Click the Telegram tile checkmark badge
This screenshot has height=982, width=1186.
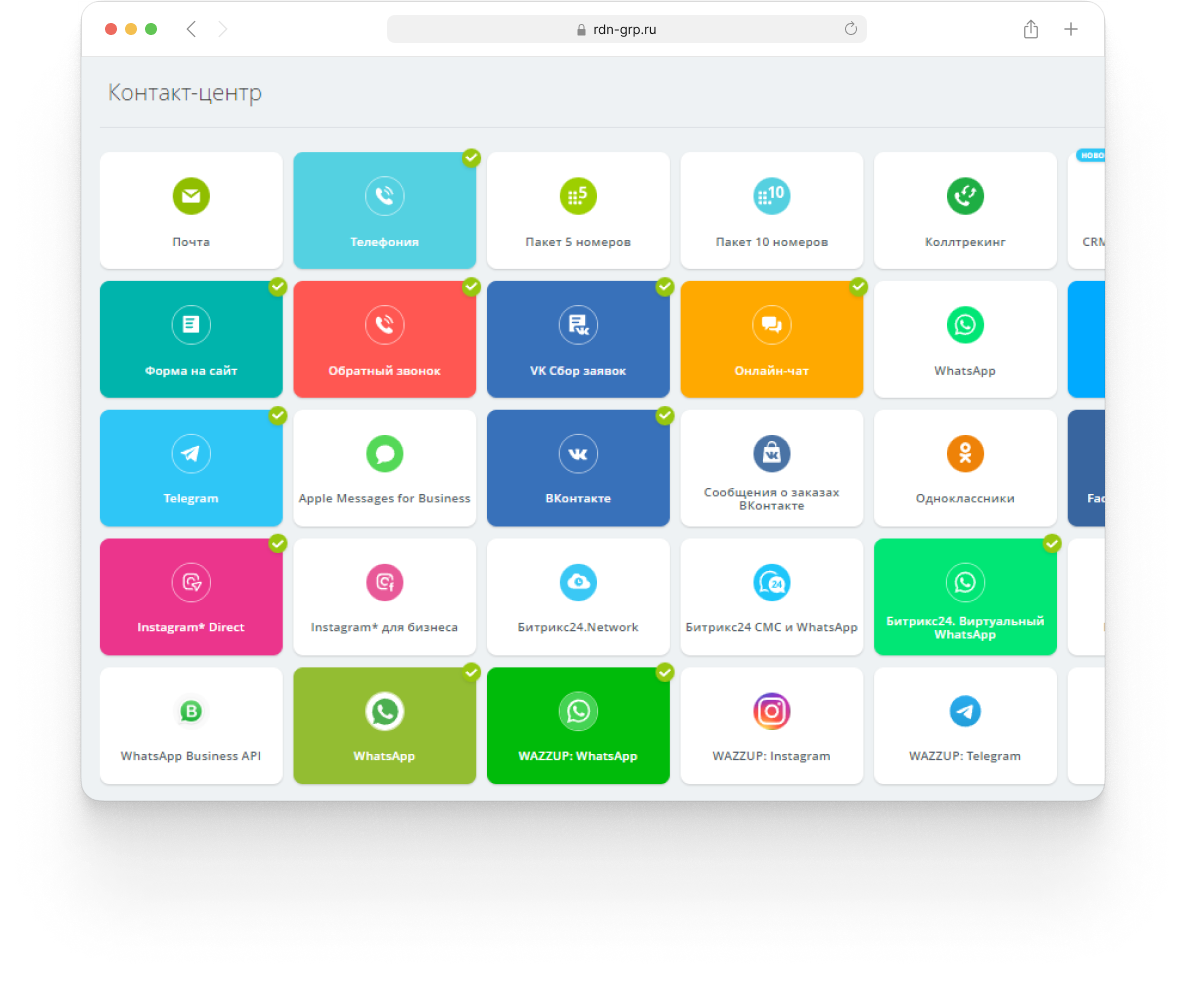point(278,415)
